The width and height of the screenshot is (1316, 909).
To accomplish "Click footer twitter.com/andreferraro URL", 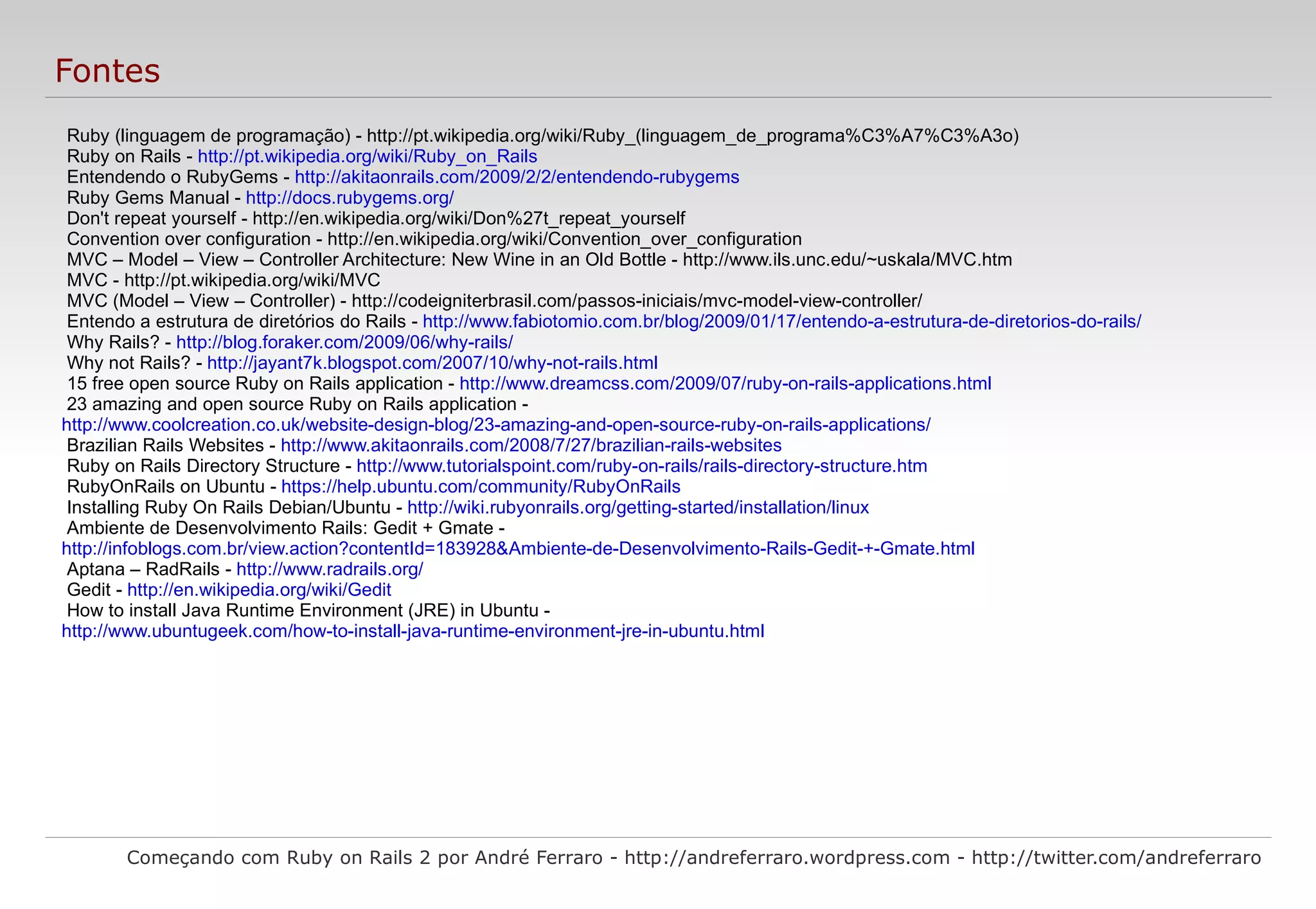I will tap(1116, 857).
